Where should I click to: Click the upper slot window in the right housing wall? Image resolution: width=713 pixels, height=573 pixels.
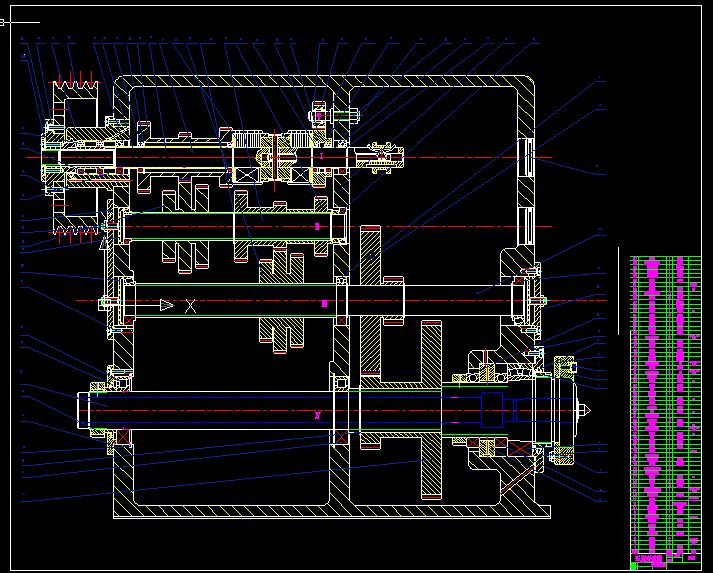point(527,157)
